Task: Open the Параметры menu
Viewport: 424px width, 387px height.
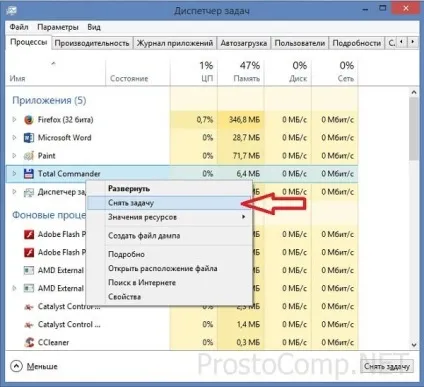Action: coord(58,27)
